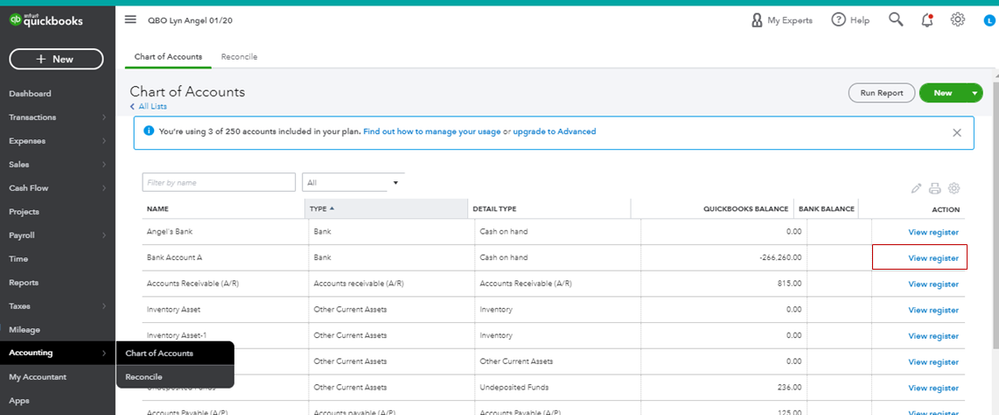View register for Undeposited Funds row
This screenshot has width=999, height=415.
pyautogui.click(x=933, y=388)
